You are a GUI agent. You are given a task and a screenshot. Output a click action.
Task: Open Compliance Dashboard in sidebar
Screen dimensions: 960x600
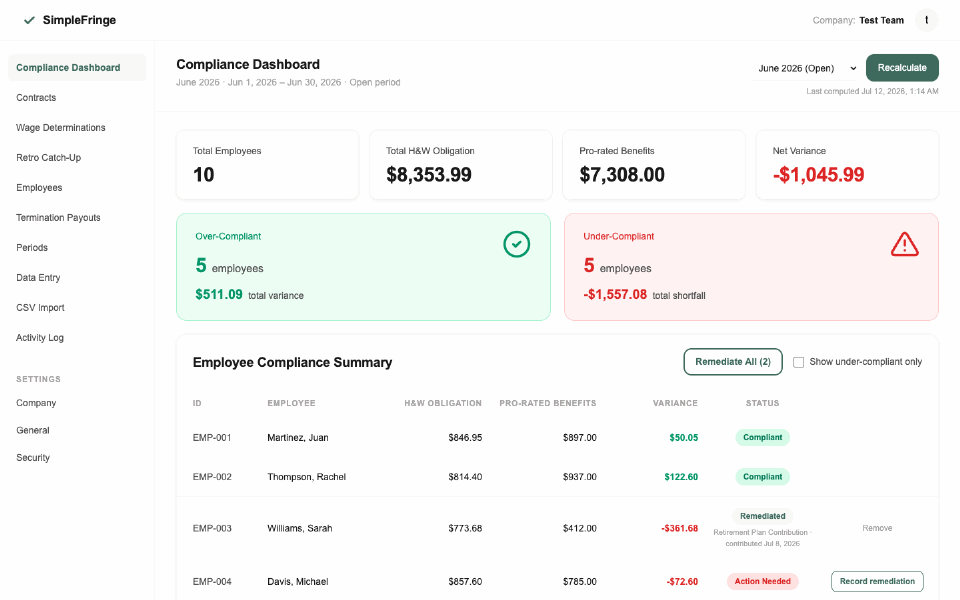(77, 67)
